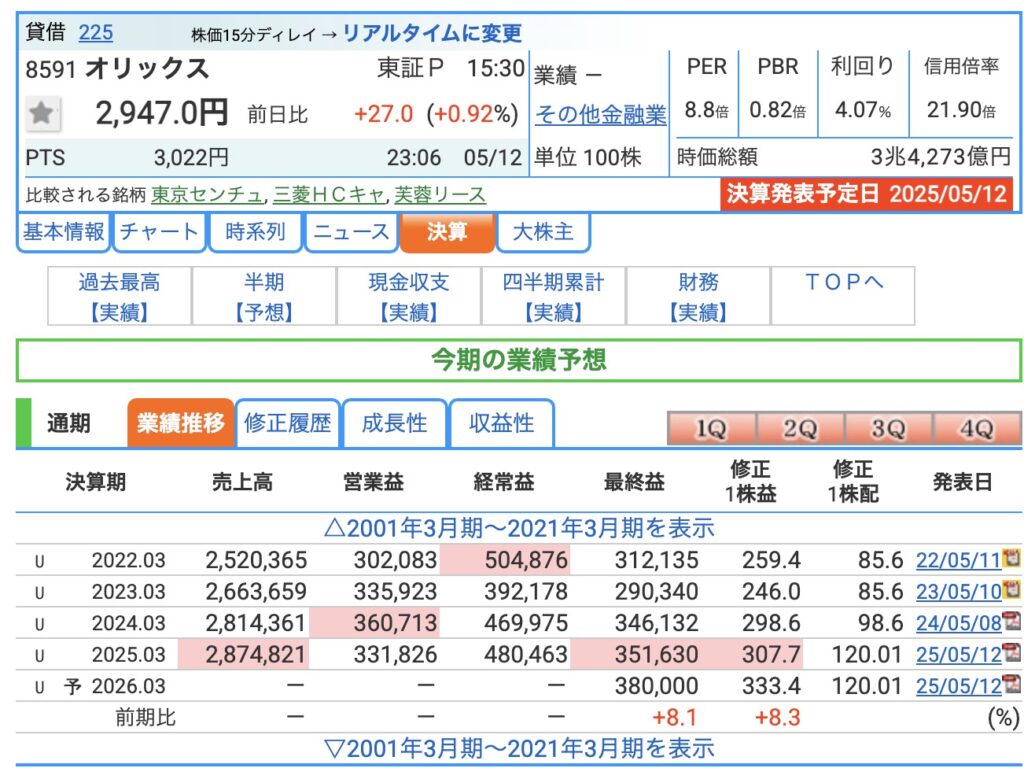Click the 売上高 column header
The height and width of the screenshot is (768, 1024).
pyautogui.click(x=242, y=483)
